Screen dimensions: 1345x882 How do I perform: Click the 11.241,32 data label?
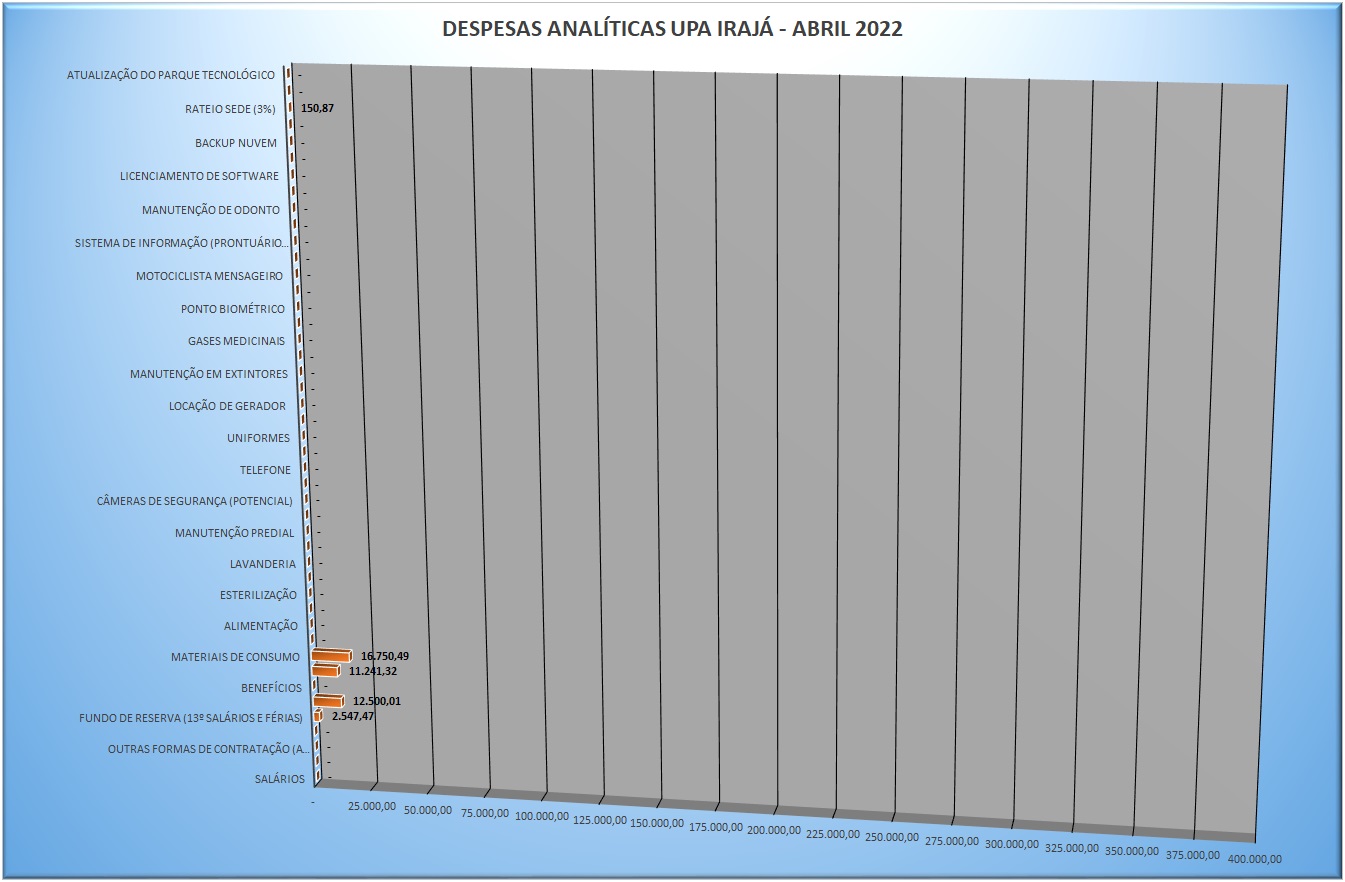point(373,671)
